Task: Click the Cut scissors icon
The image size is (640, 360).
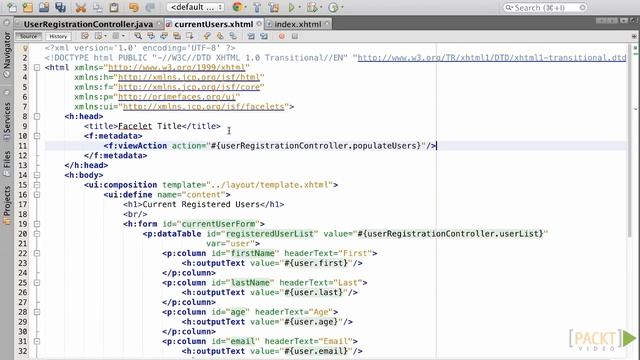Action: click(x=81, y=7)
